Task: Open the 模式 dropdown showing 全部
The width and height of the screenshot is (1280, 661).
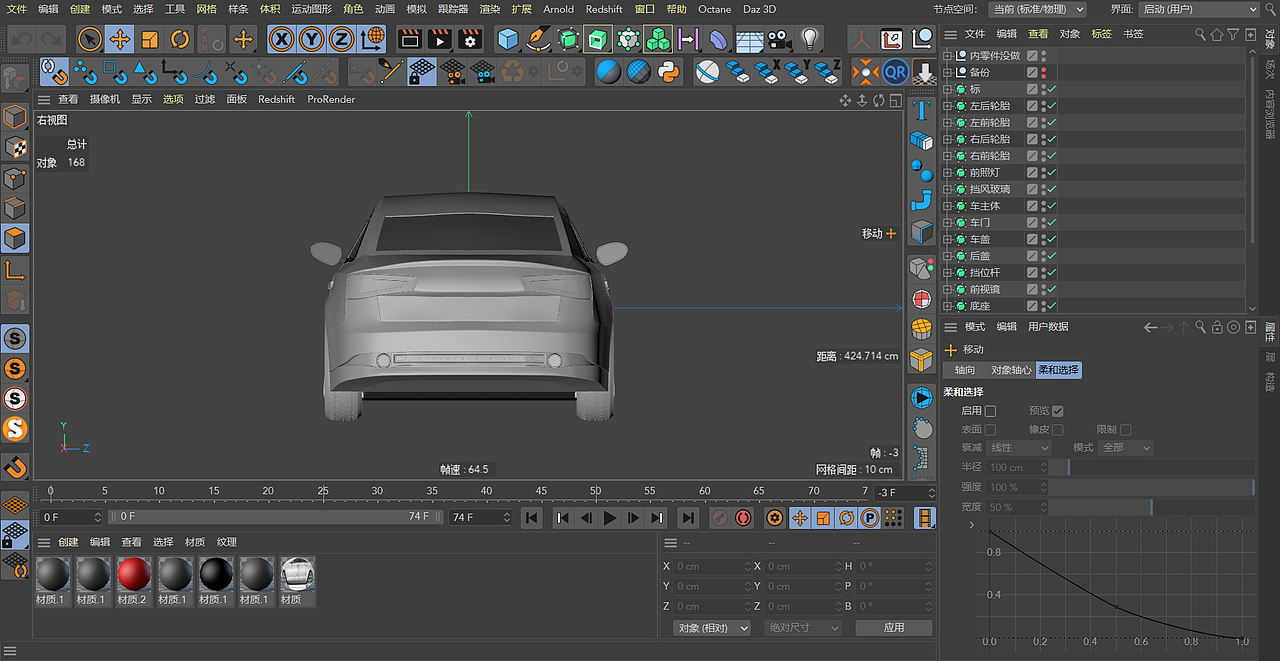Action: tap(1125, 447)
